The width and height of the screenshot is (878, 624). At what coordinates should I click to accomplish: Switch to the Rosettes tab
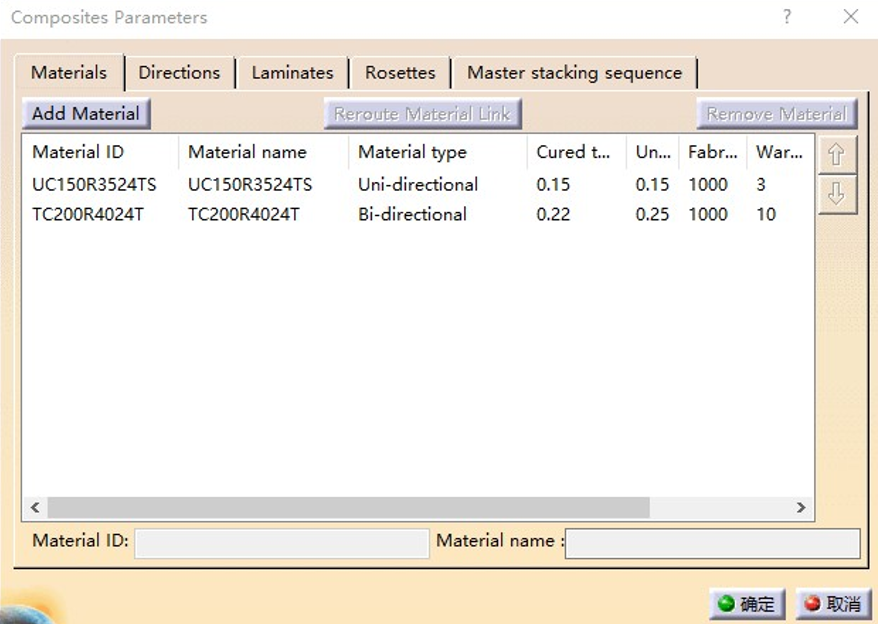click(400, 73)
